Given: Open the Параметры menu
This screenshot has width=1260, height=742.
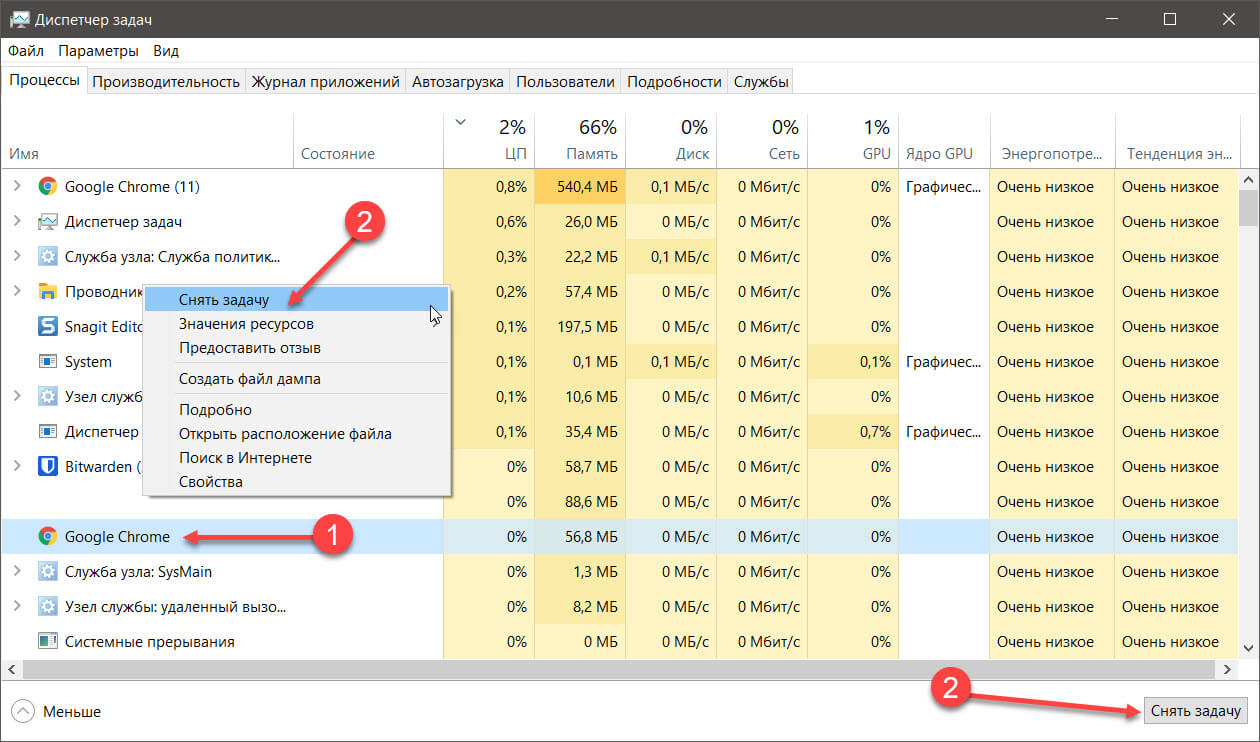Looking at the screenshot, I should [x=98, y=51].
